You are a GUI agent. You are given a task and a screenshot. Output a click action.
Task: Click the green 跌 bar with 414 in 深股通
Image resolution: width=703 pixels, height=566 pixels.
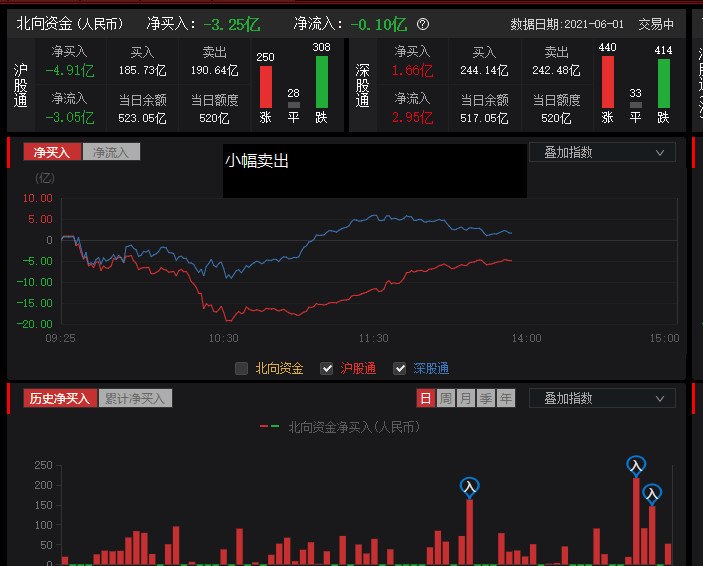pyautogui.click(x=664, y=83)
